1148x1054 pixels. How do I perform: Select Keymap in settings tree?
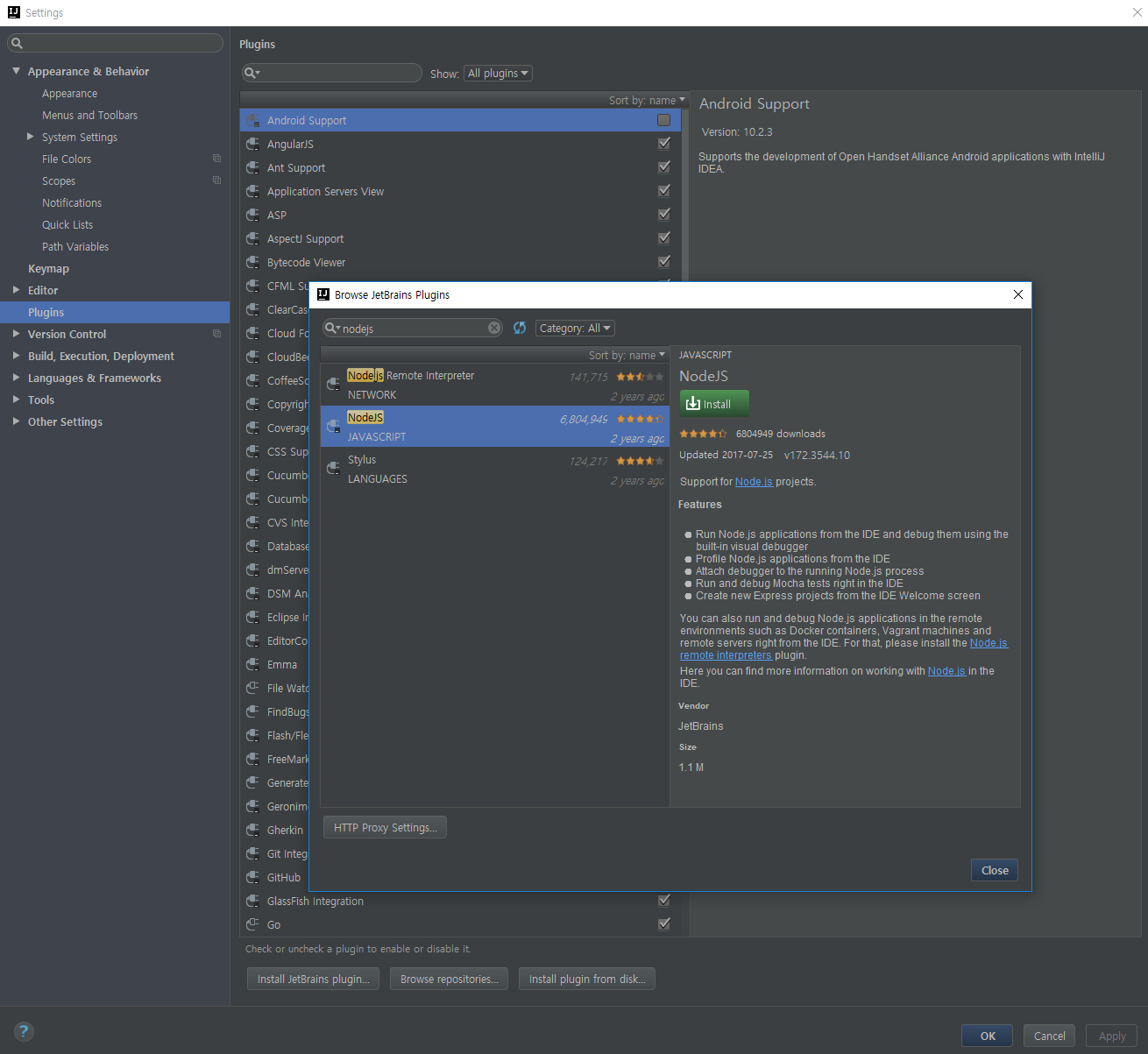point(48,268)
